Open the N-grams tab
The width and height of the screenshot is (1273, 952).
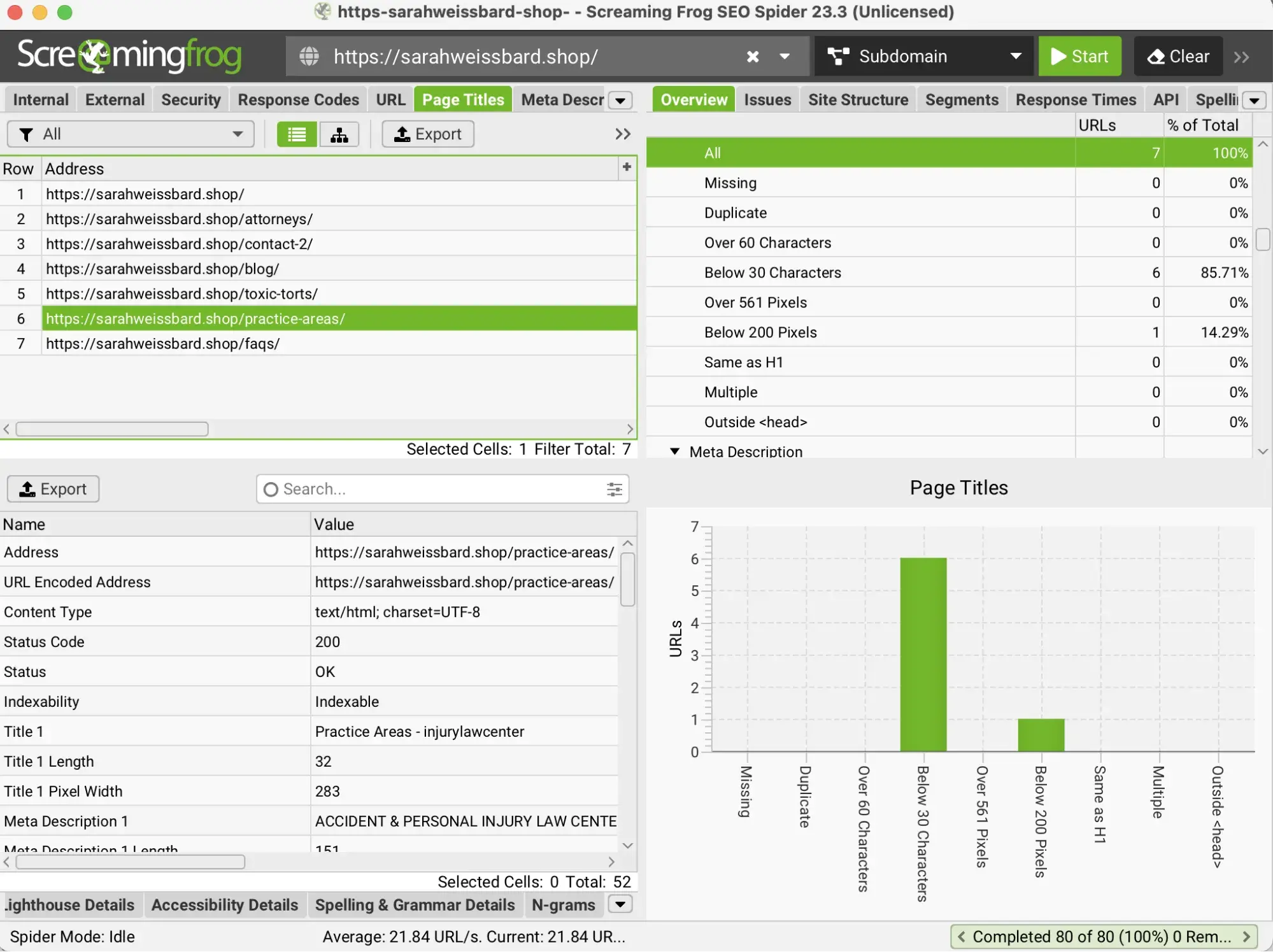pyautogui.click(x=563, y=906)
